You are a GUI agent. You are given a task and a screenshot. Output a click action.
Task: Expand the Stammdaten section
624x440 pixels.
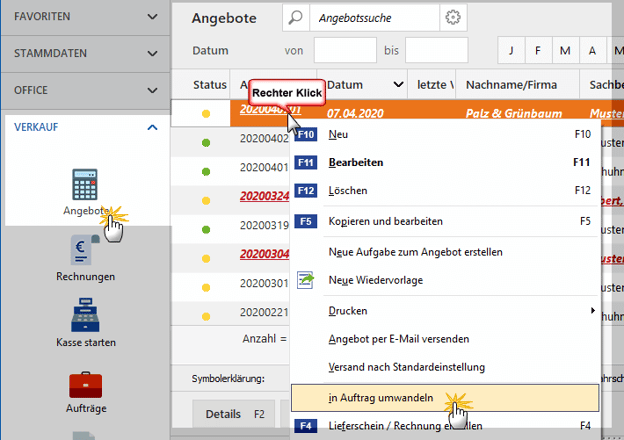152,53
